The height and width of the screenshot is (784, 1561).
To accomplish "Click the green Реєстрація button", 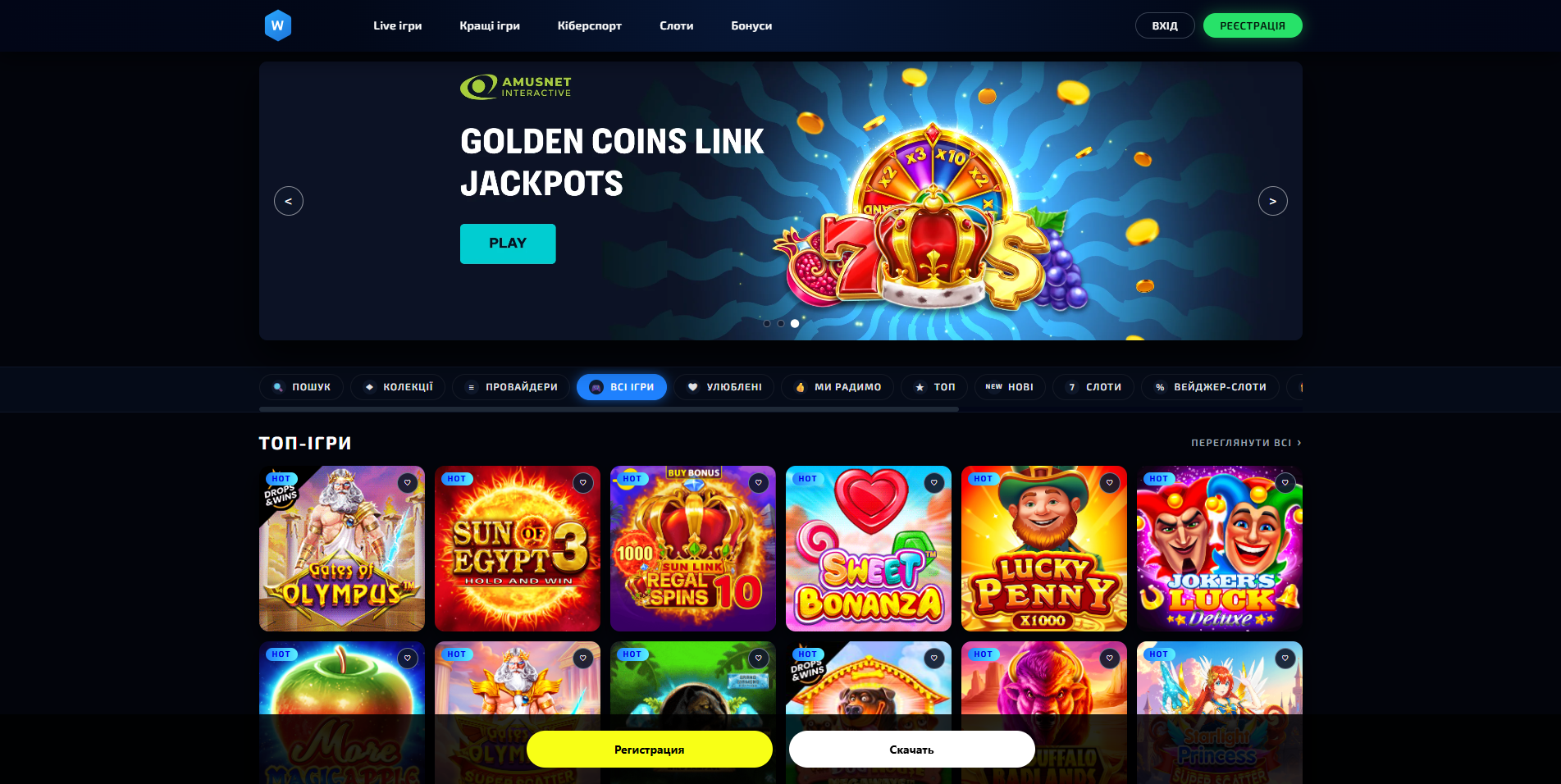I will [1253, 25].
